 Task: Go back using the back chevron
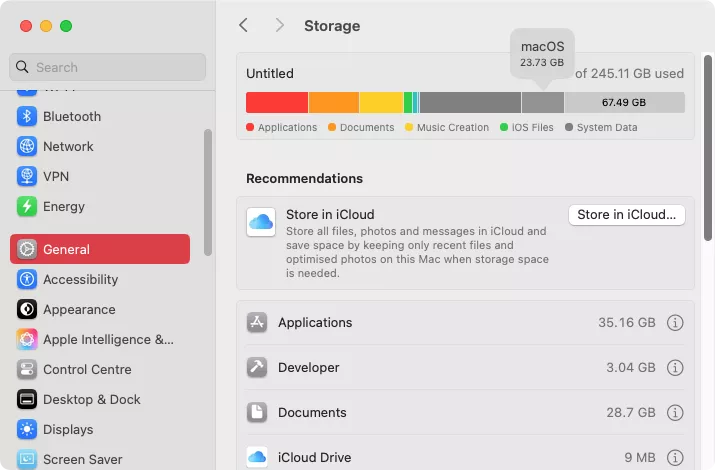(243, 25)
